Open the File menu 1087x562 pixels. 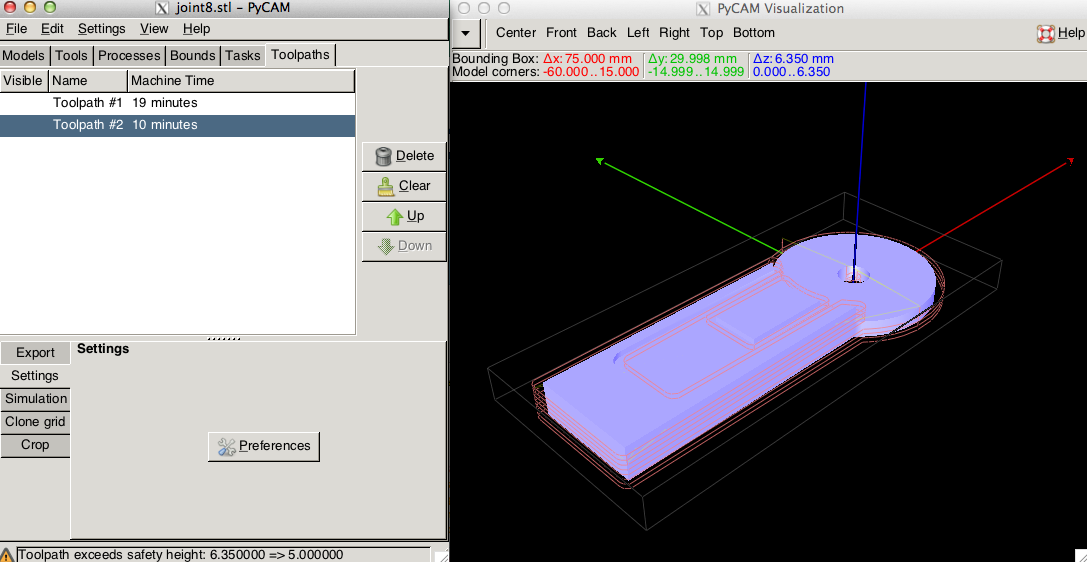pyautogui.click(x=17, y=29)
